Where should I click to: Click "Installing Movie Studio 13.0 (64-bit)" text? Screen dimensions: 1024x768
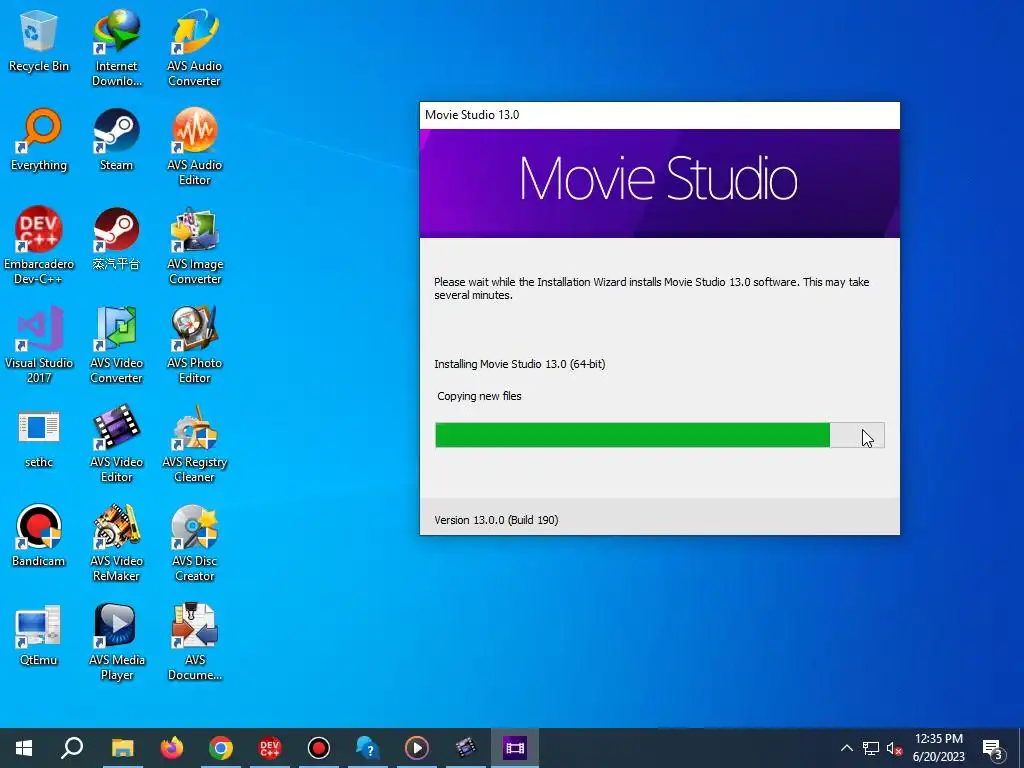[520, 364]
